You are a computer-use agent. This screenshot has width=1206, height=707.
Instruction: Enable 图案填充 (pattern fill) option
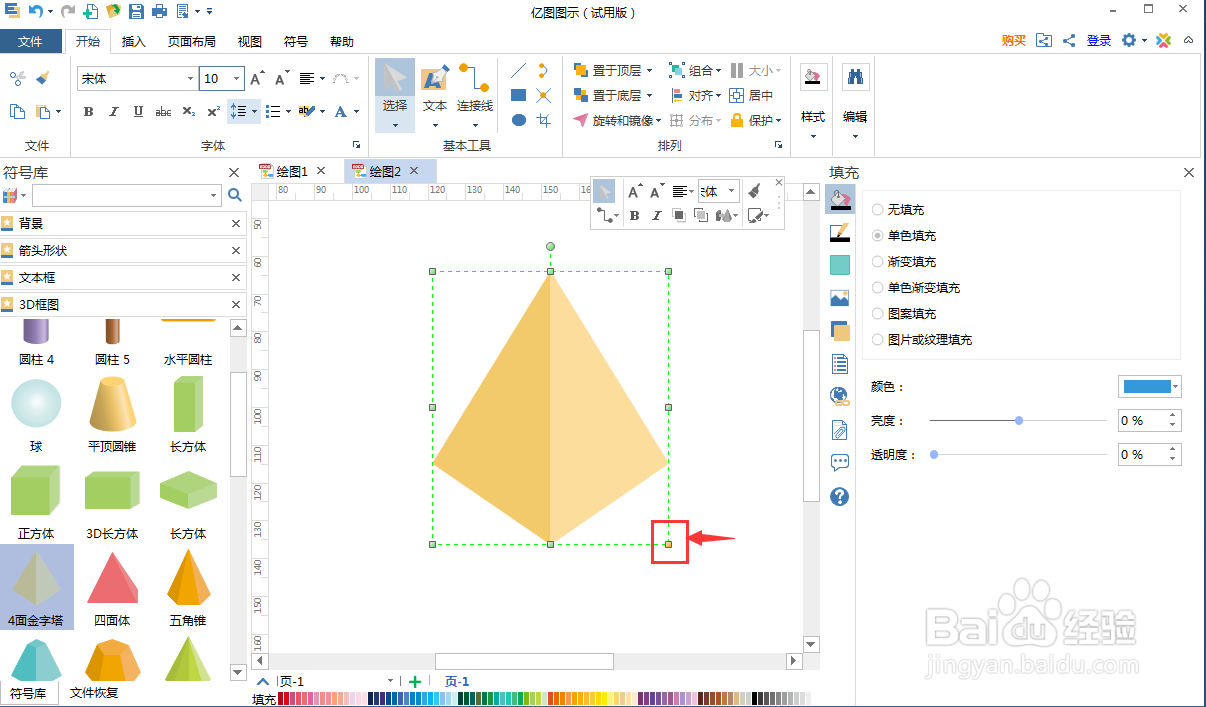point(880,313)
